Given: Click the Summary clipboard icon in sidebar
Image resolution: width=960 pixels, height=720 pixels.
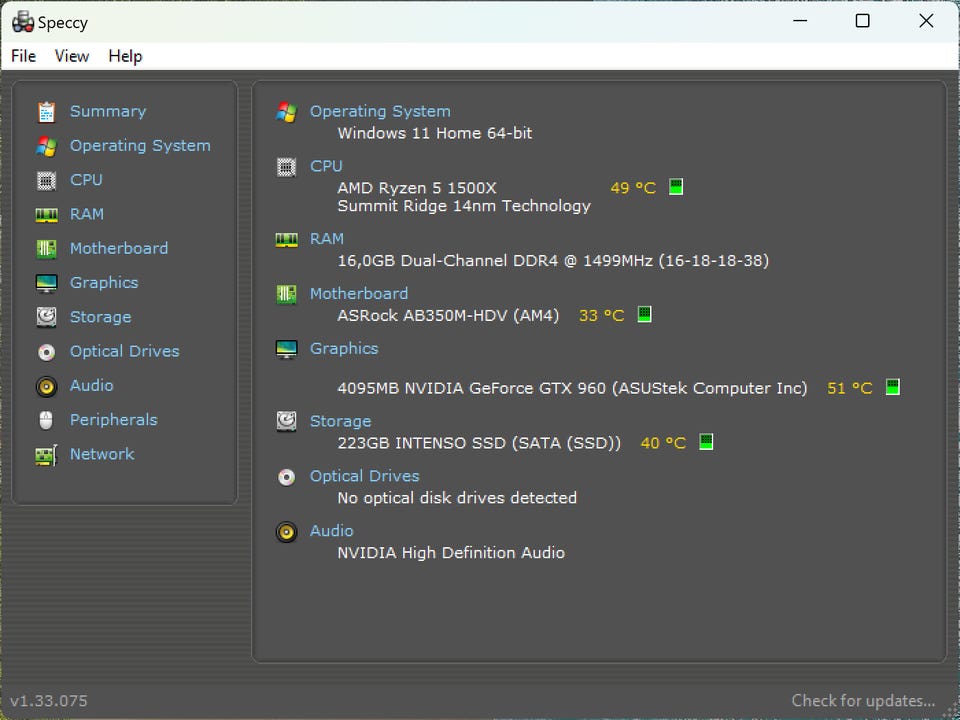Looking at the screenshot, I should tap(46, 112).
